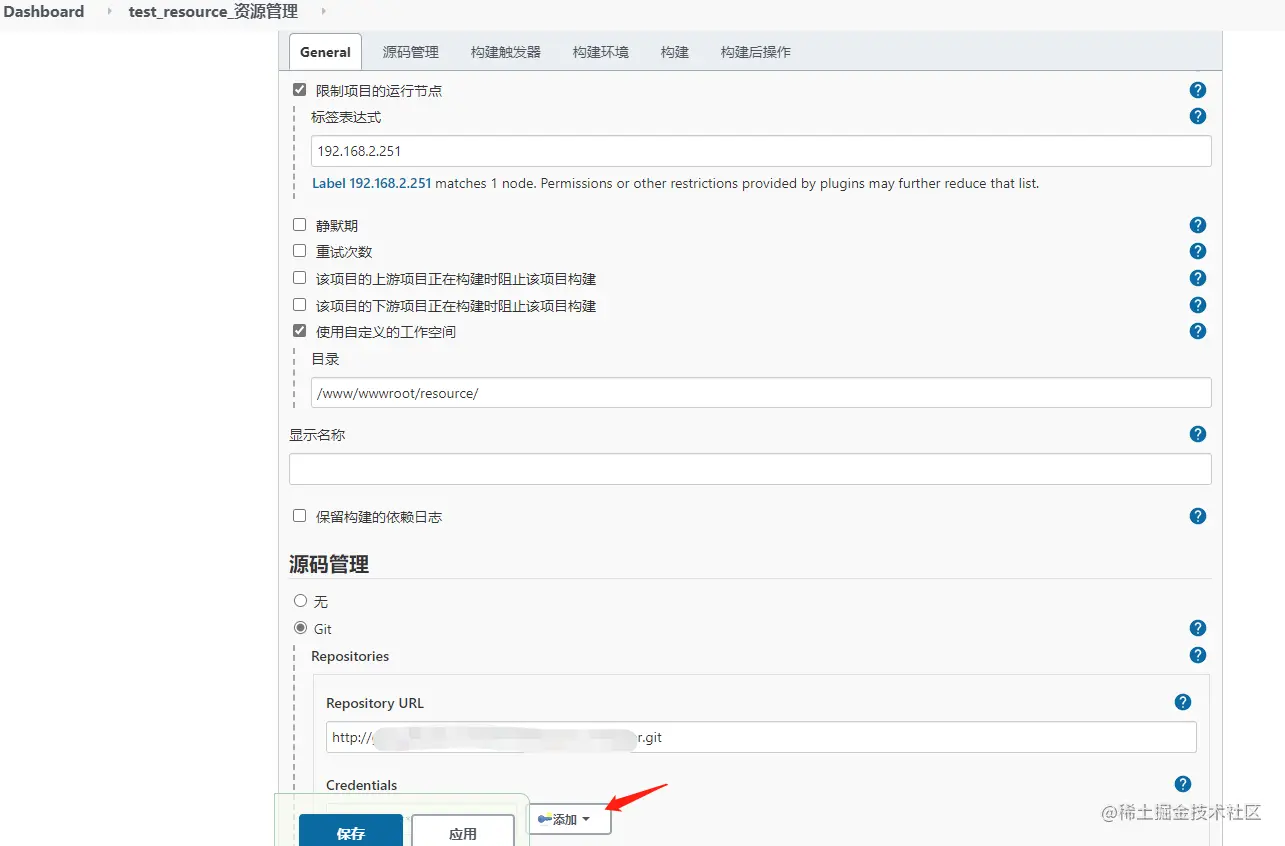Show help for Repository URL
This screenshot has height=846, width=1285.
[1182, 702]
